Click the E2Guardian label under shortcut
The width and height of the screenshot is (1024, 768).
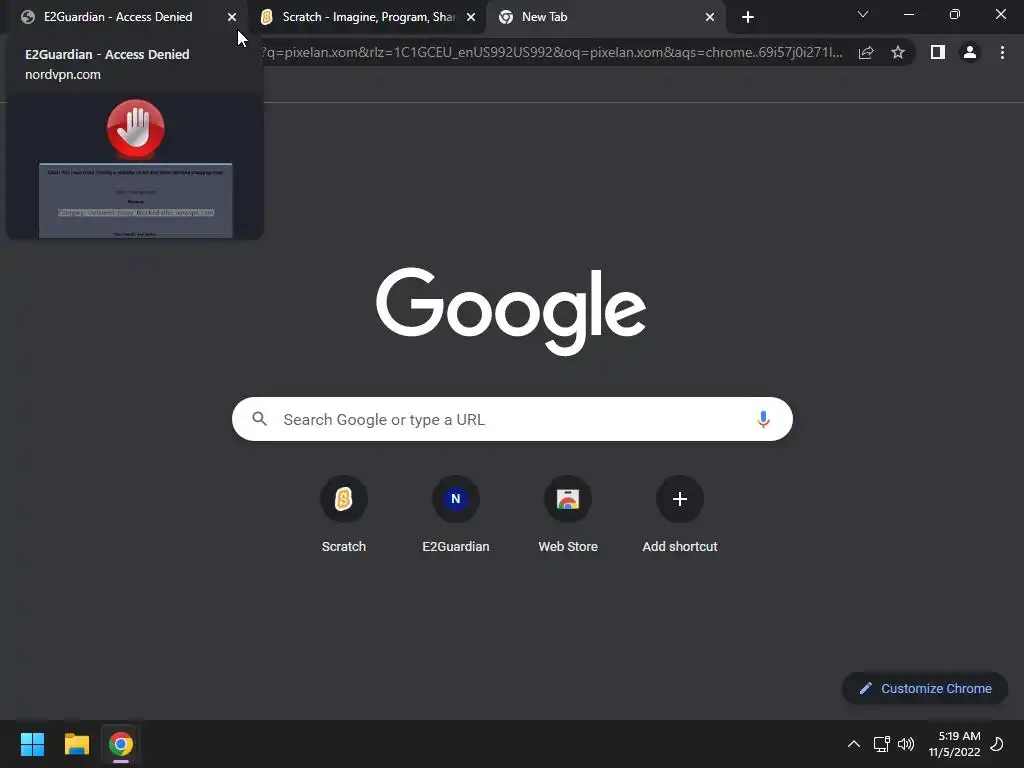pos(456,547)
